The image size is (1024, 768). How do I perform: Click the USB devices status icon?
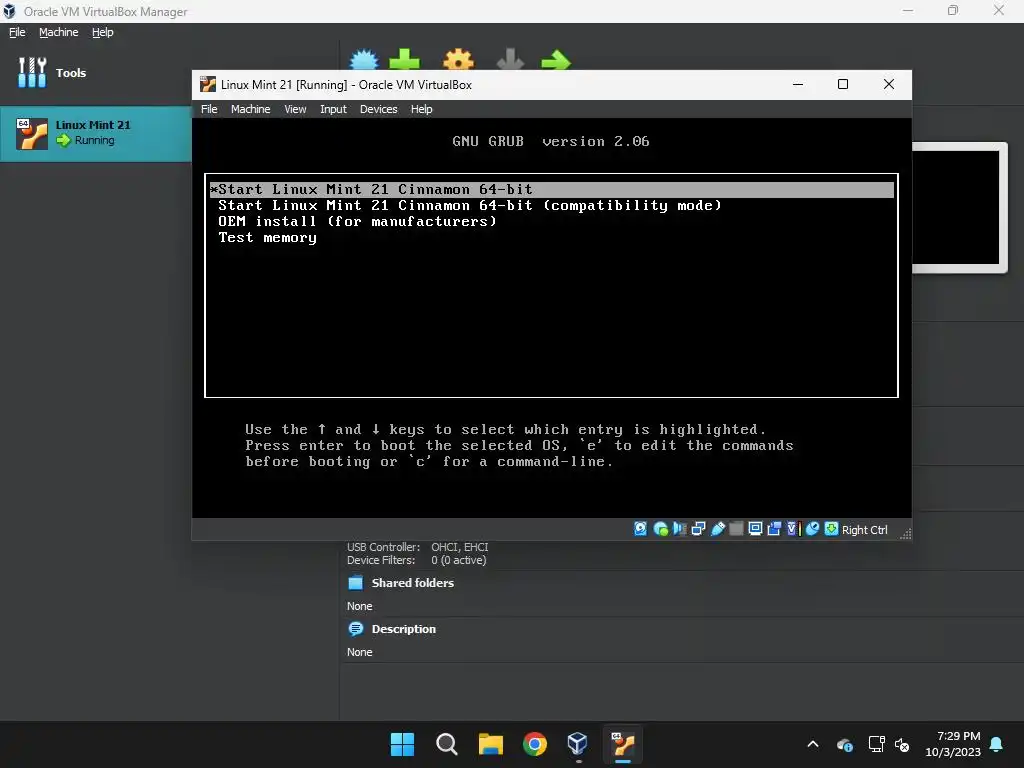[x=717, y=529]
